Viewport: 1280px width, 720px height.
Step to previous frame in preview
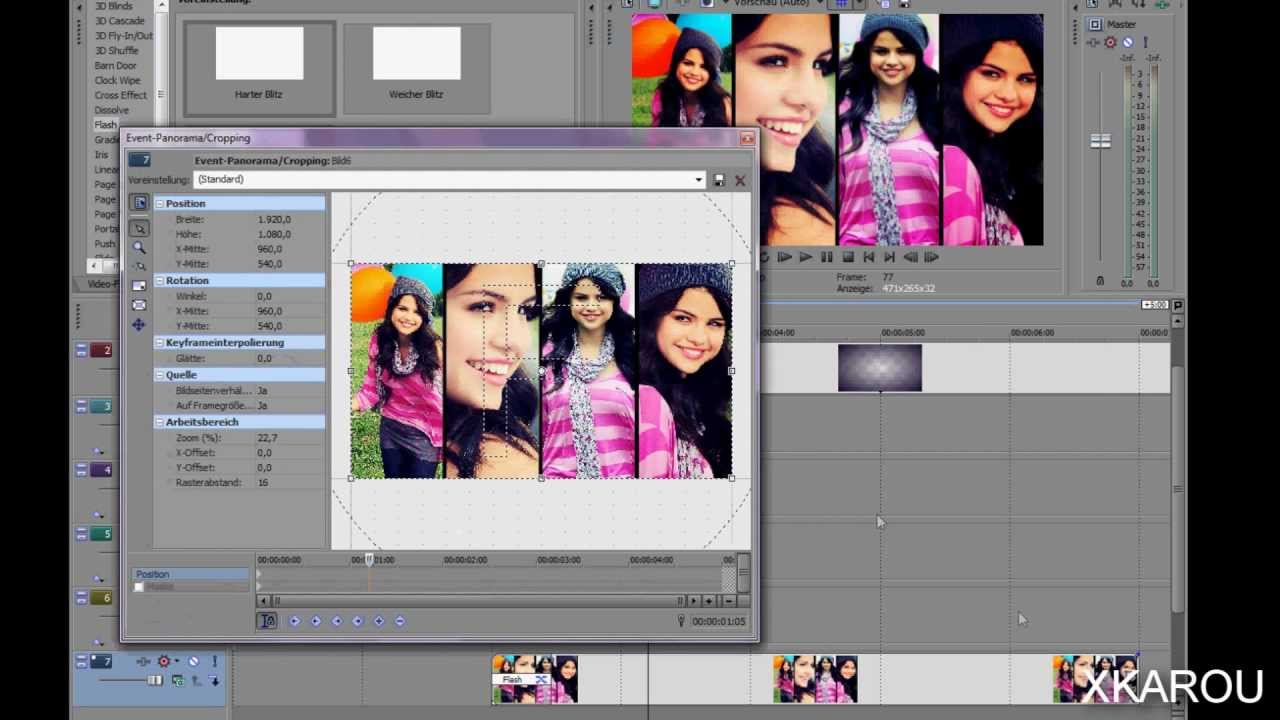point(911,257)
